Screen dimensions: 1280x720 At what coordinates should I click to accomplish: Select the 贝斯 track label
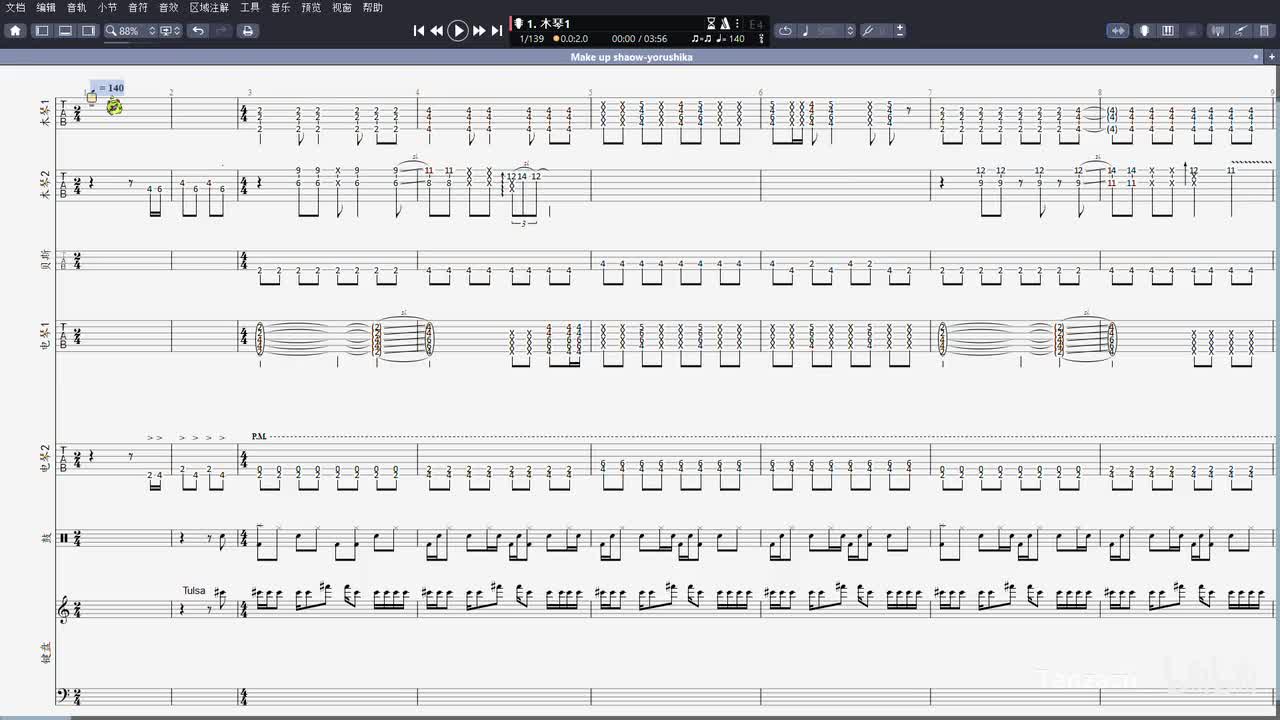(45, 262)
